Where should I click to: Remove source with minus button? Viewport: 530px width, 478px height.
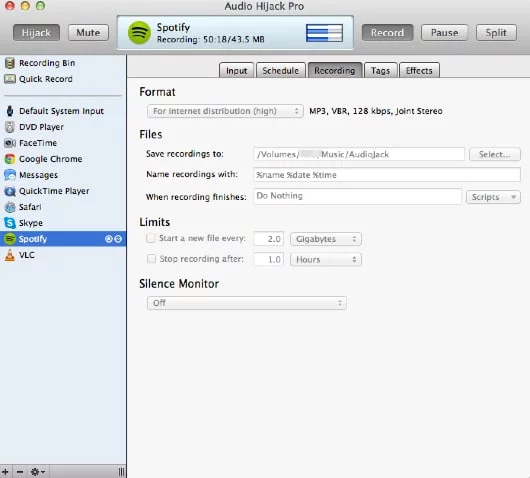[x=20, y=471]
